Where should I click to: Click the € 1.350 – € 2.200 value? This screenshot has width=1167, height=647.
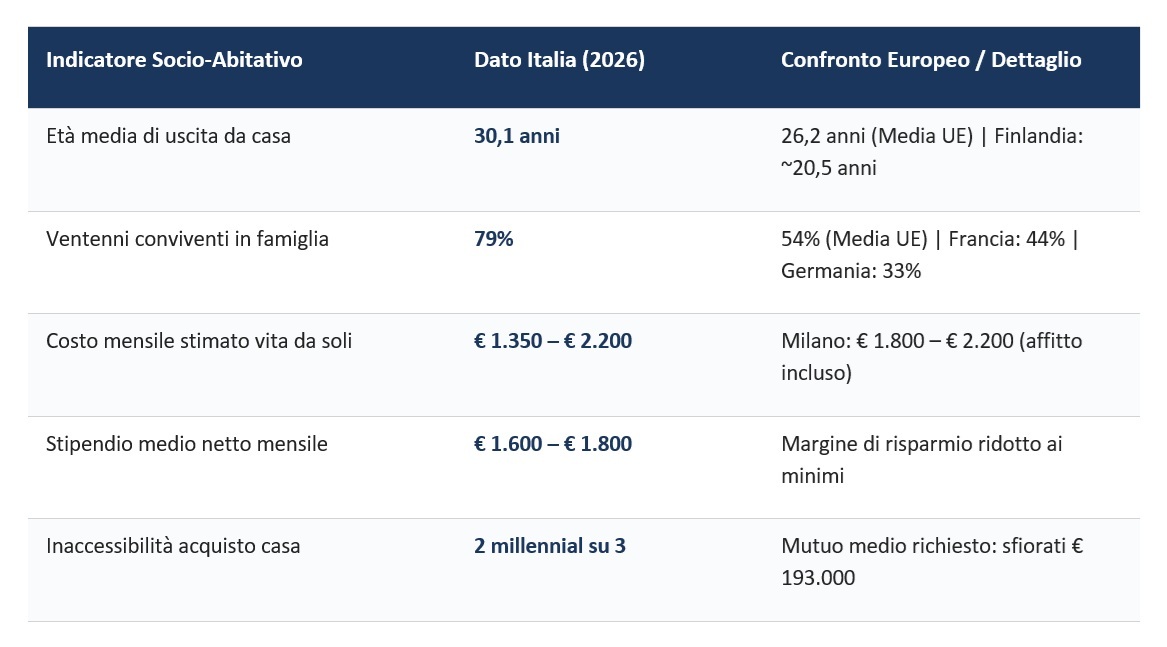coord(553,341)
